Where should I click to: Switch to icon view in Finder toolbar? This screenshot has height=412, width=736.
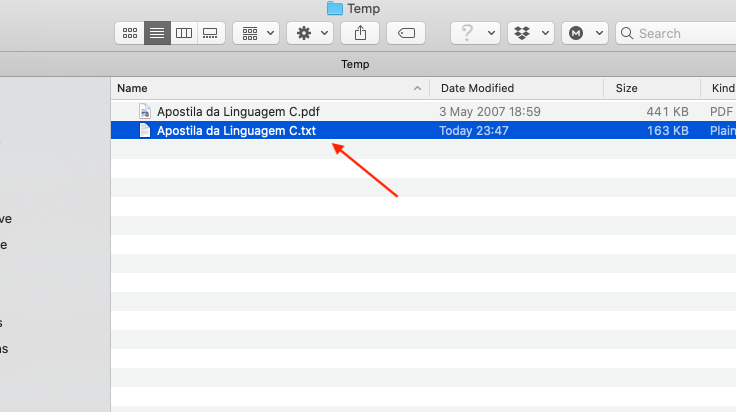pyautogui.click(x=130, y=33)
